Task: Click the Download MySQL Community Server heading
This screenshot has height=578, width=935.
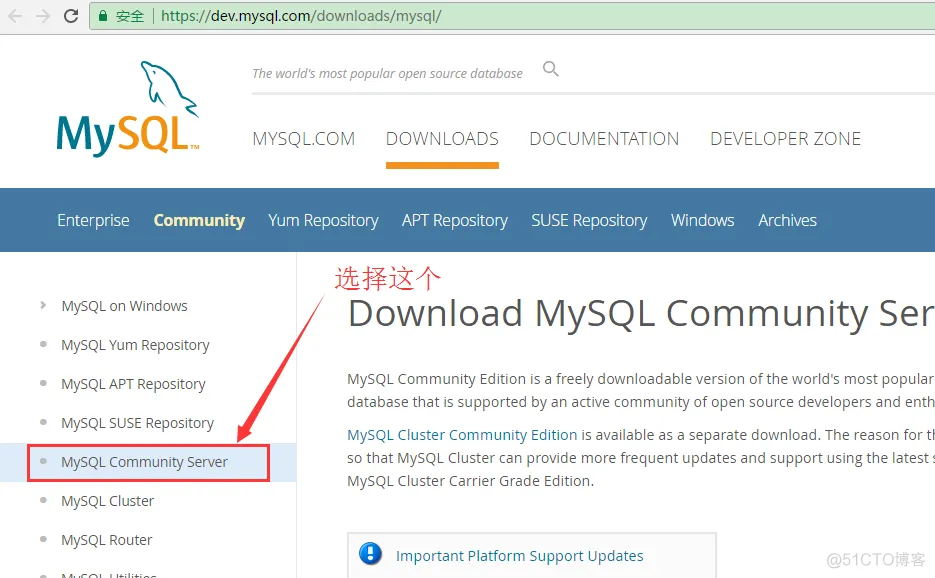Action: click(x=641, y=314)
